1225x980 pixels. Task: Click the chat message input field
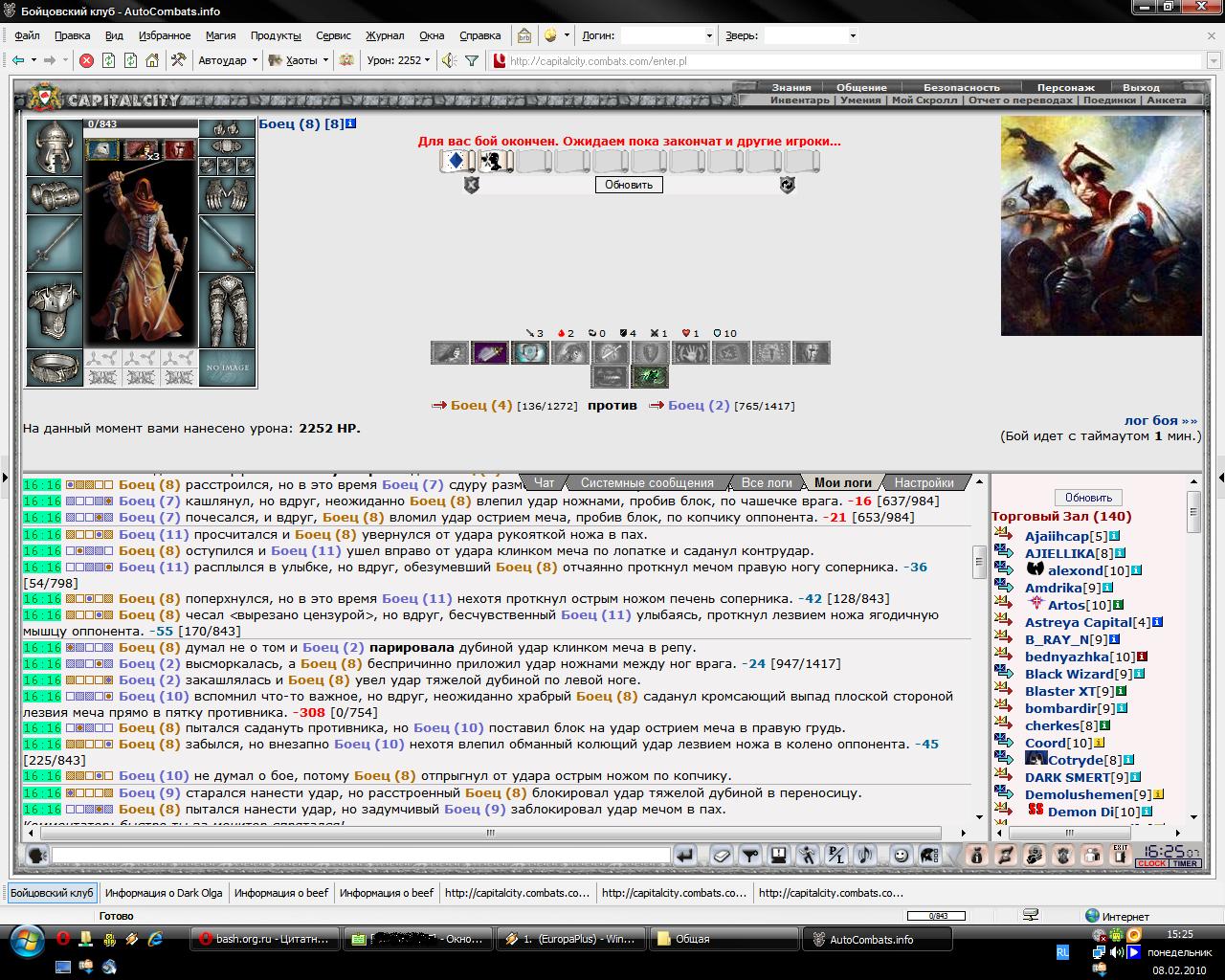[x=360, y=856]
